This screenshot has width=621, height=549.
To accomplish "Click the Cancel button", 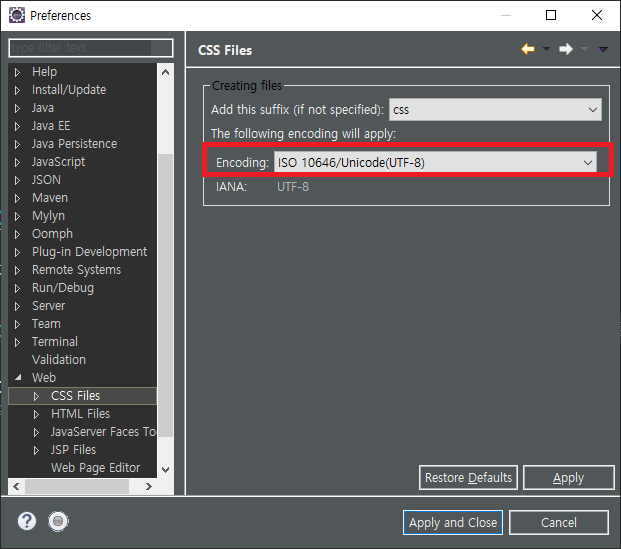I will coord(559,522).
